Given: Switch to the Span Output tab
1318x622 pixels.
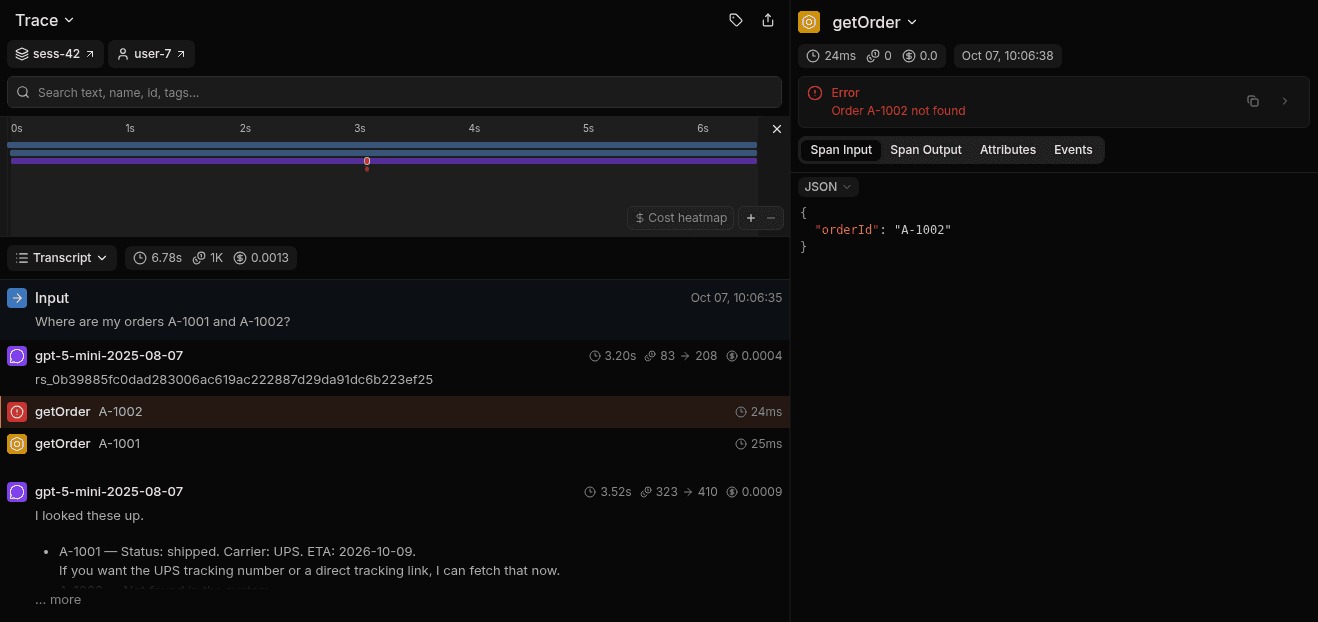Looking at the screenshot, I should pyautogui.click(x=926, y=150).
